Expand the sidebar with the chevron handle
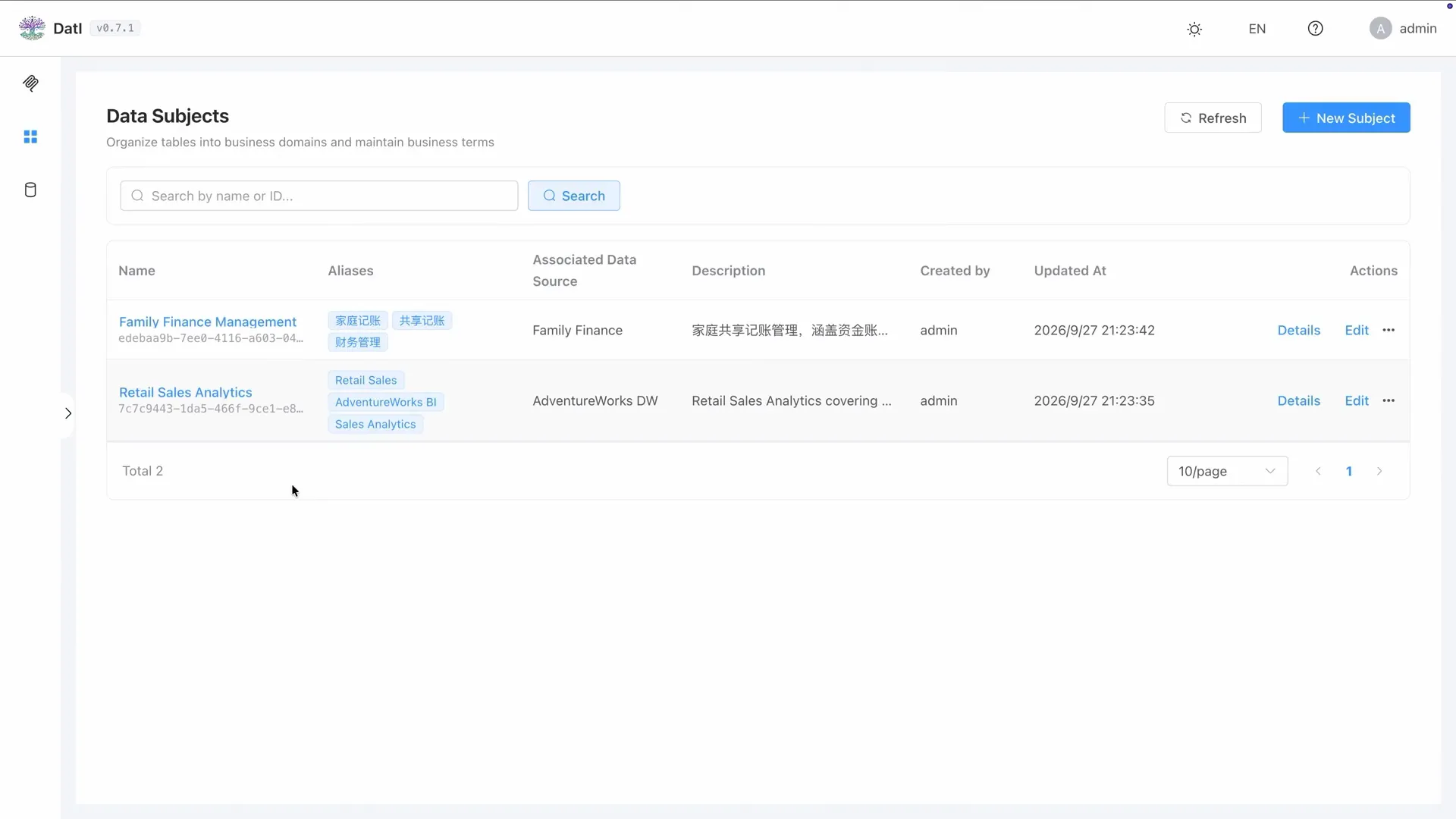This screenshot has height=819, width=1456. [67, 413]
